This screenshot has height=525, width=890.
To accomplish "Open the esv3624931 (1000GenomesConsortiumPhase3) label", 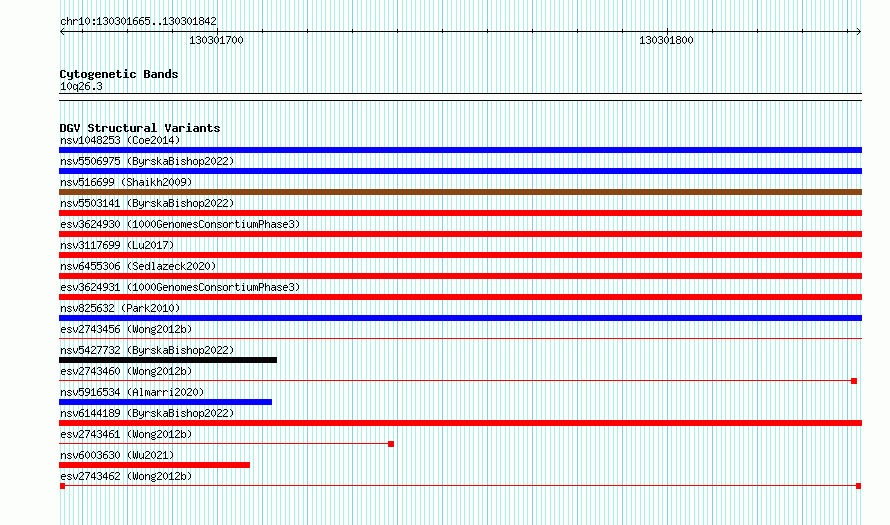I will tap(180, 287).
